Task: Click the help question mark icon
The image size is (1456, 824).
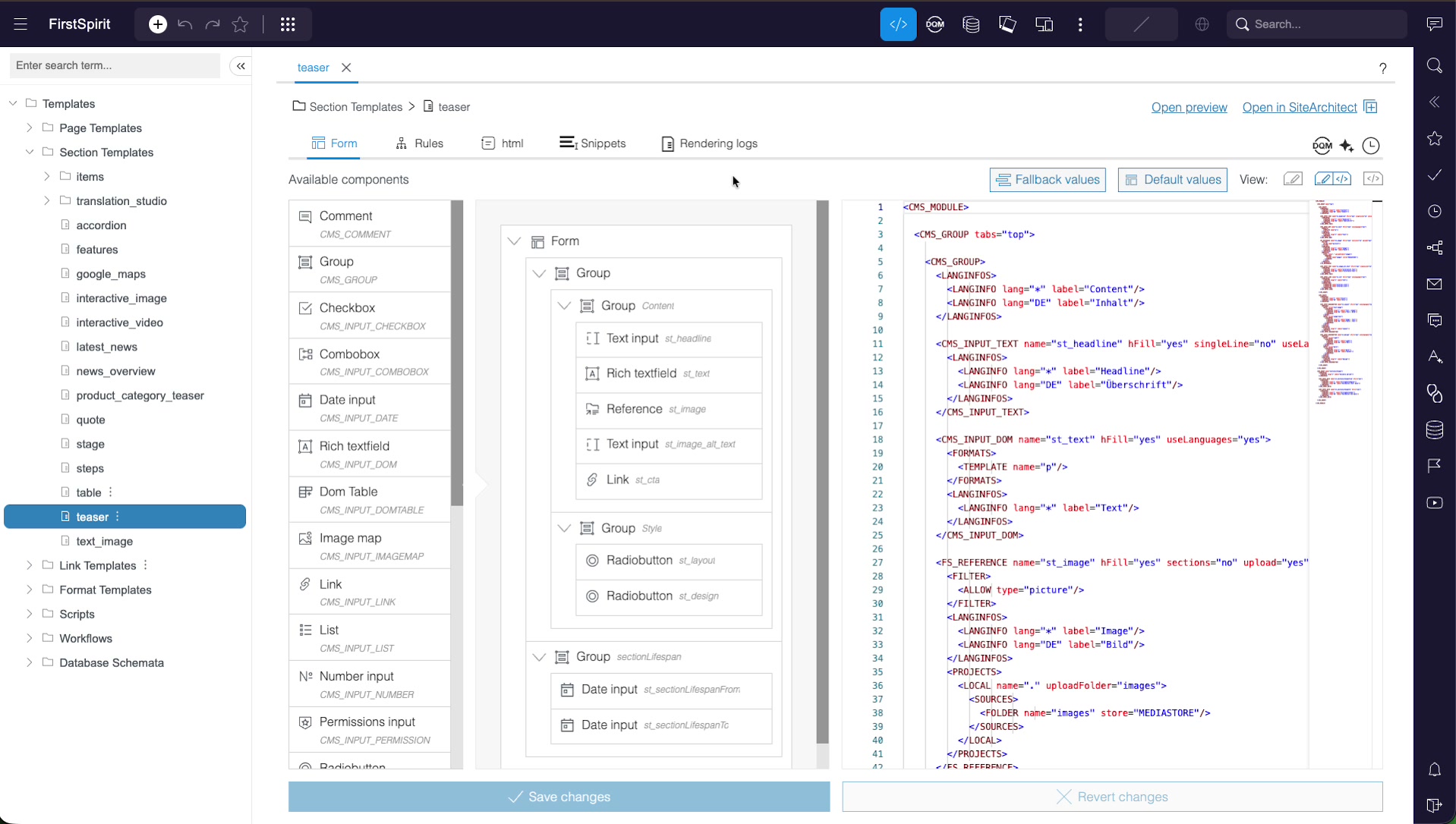Action: coord(1383,68)
